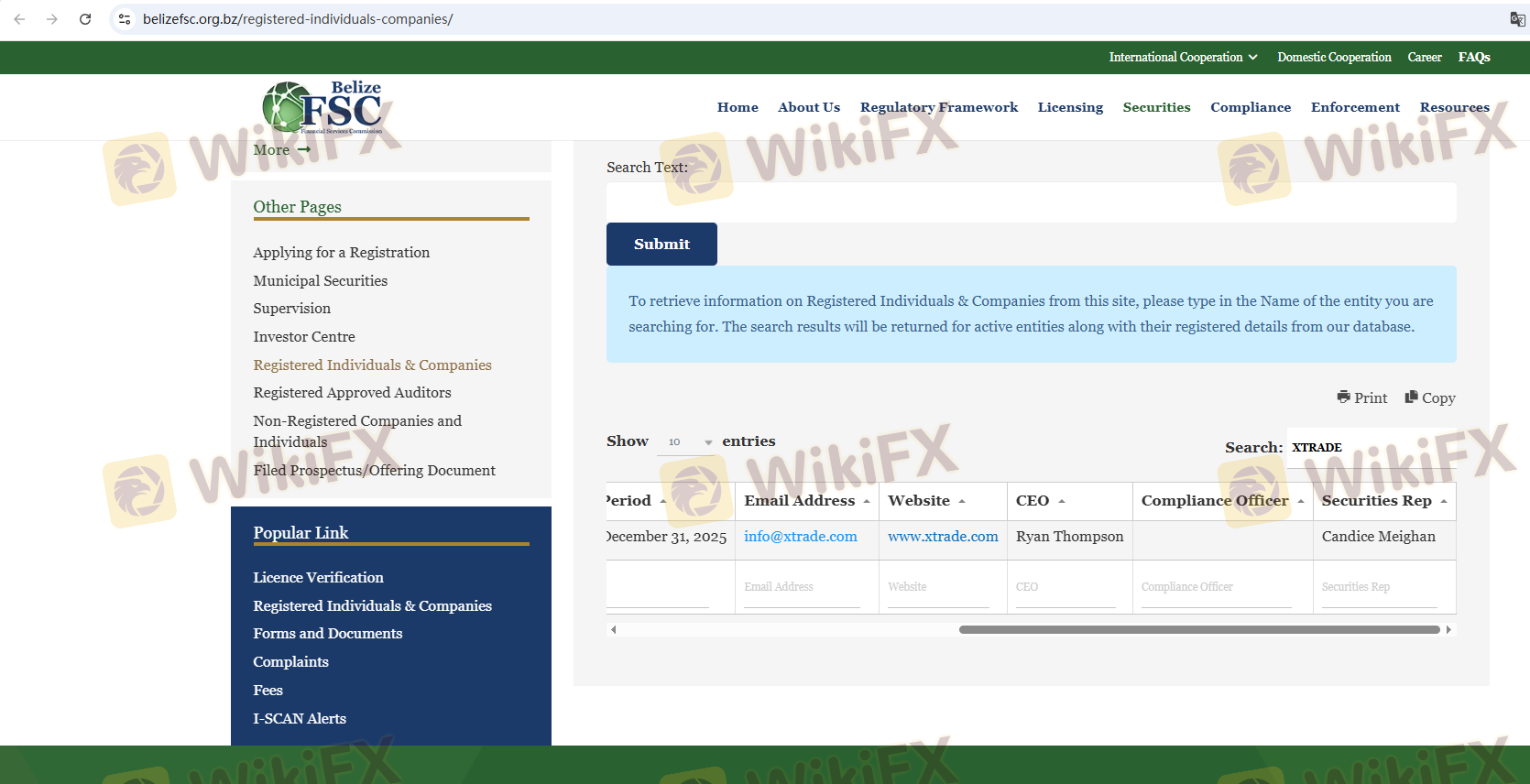Sort by the Compliance Officer column header

1220,501
